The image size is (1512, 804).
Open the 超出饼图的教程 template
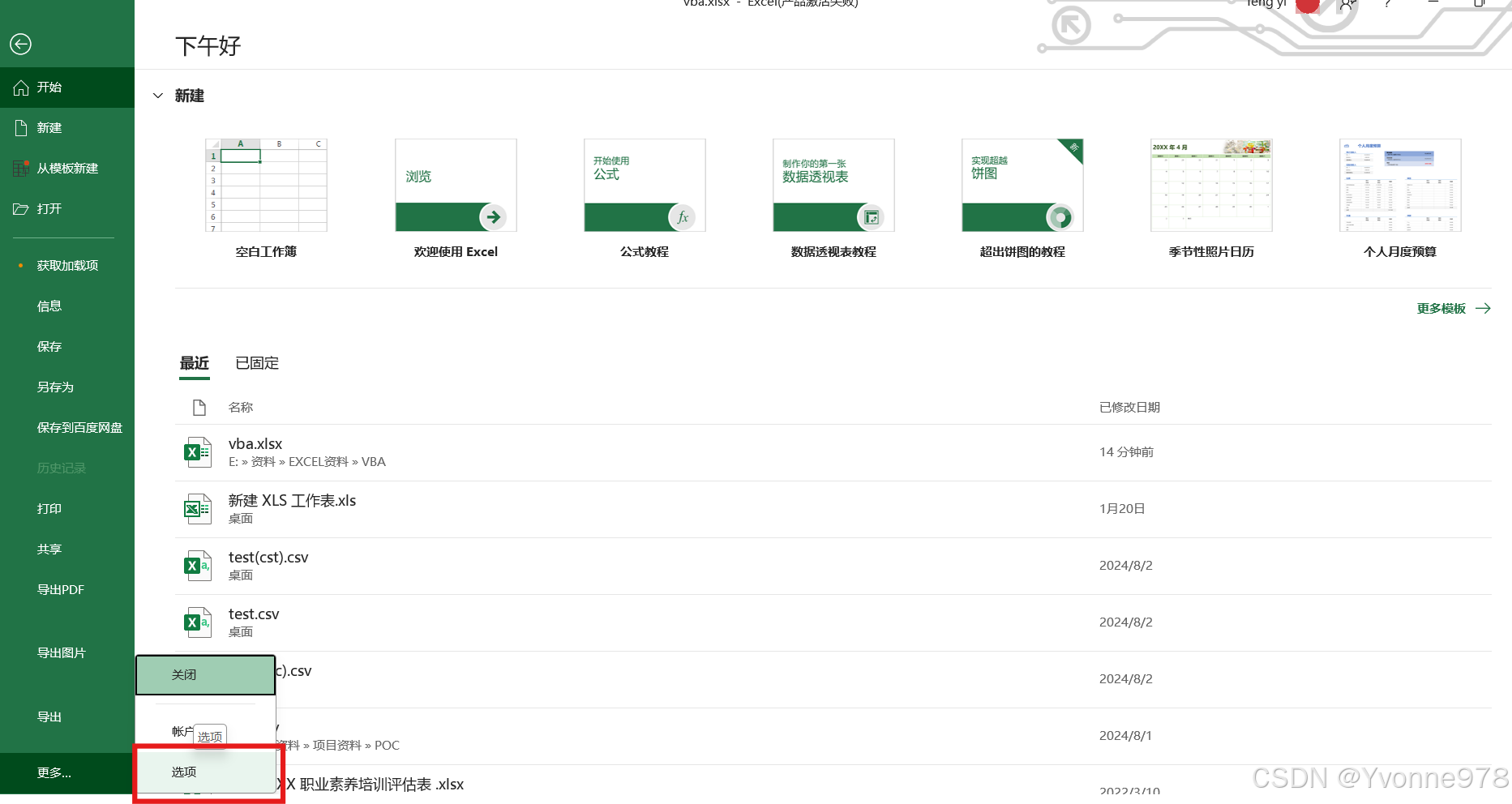(x=1022, y=186)
